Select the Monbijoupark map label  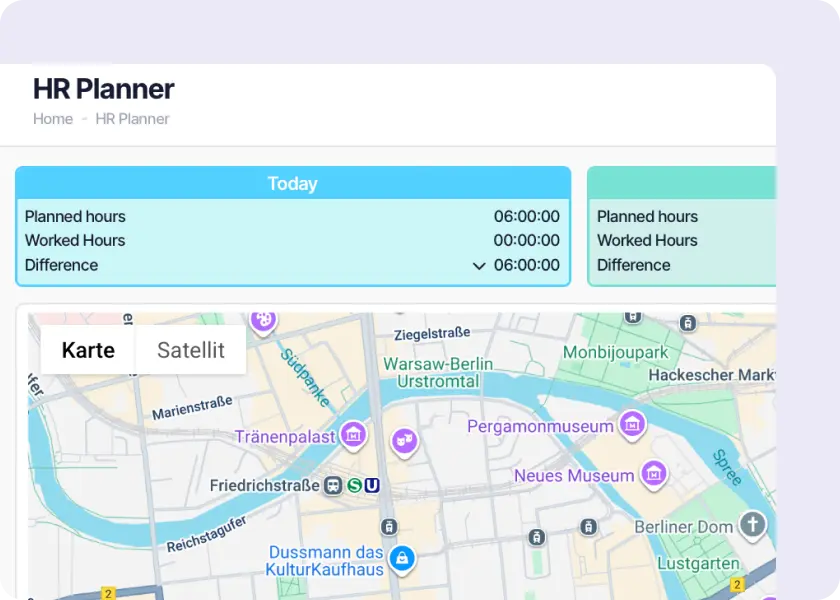pos(616,352)
